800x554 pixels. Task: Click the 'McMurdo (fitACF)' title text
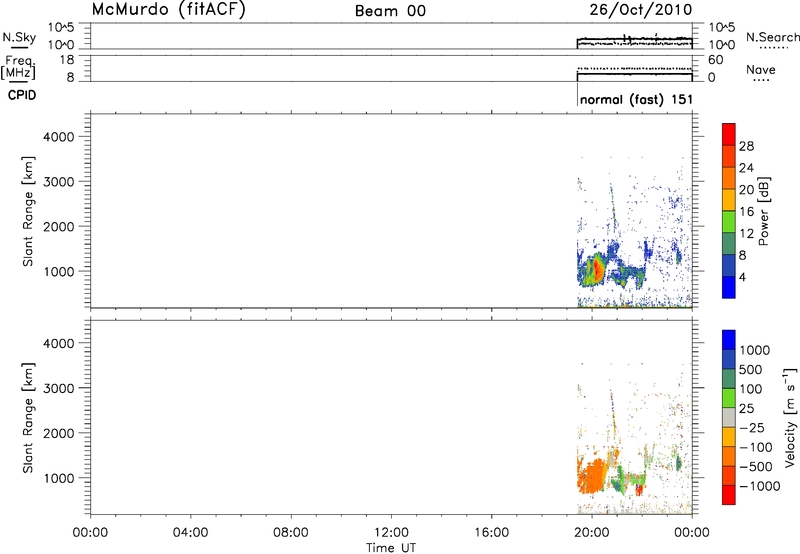point(168,9)
